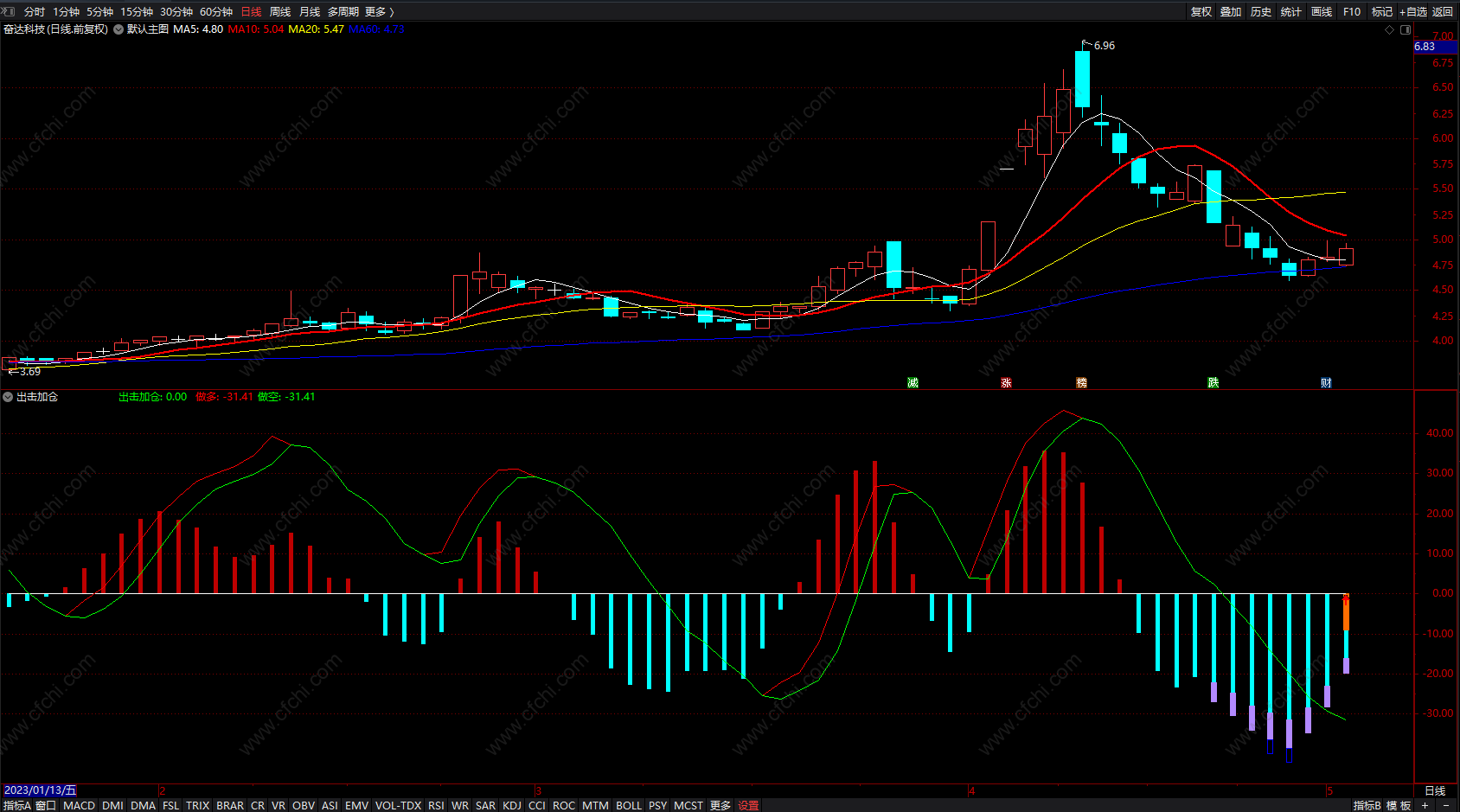Open the 模板 template menu

[x=1399, y=805]
